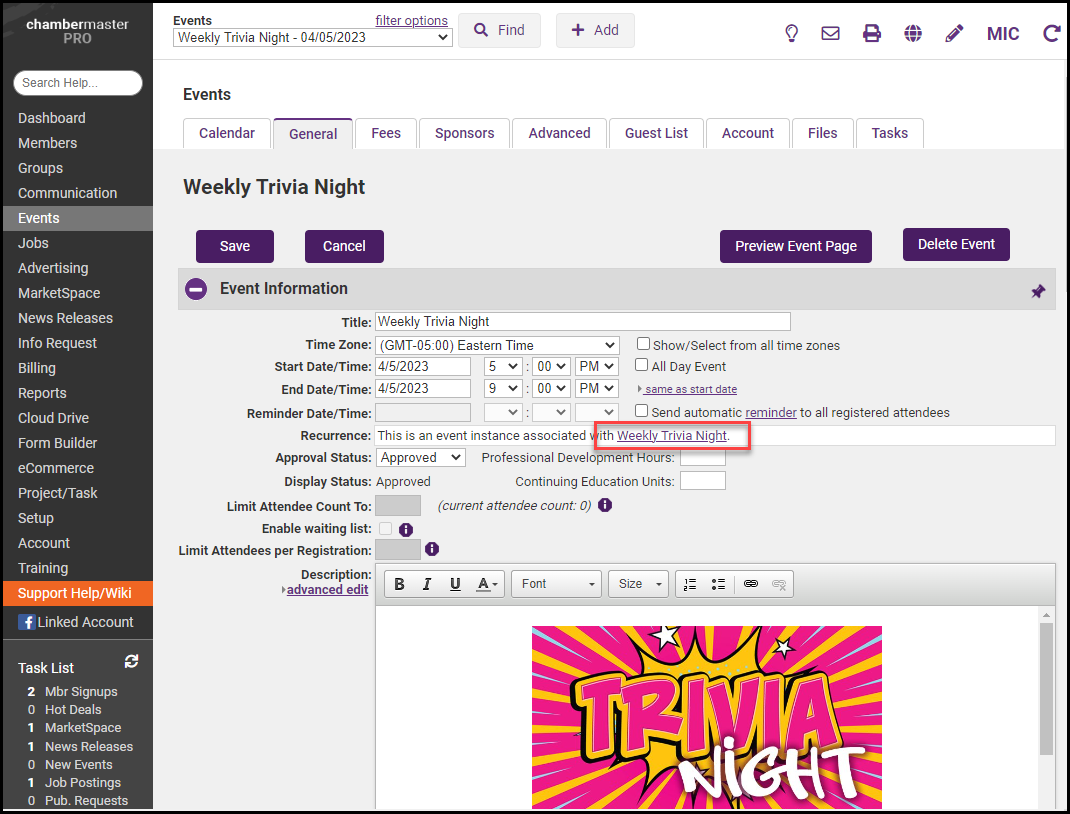Refresh the Task List

coord(131,662)
